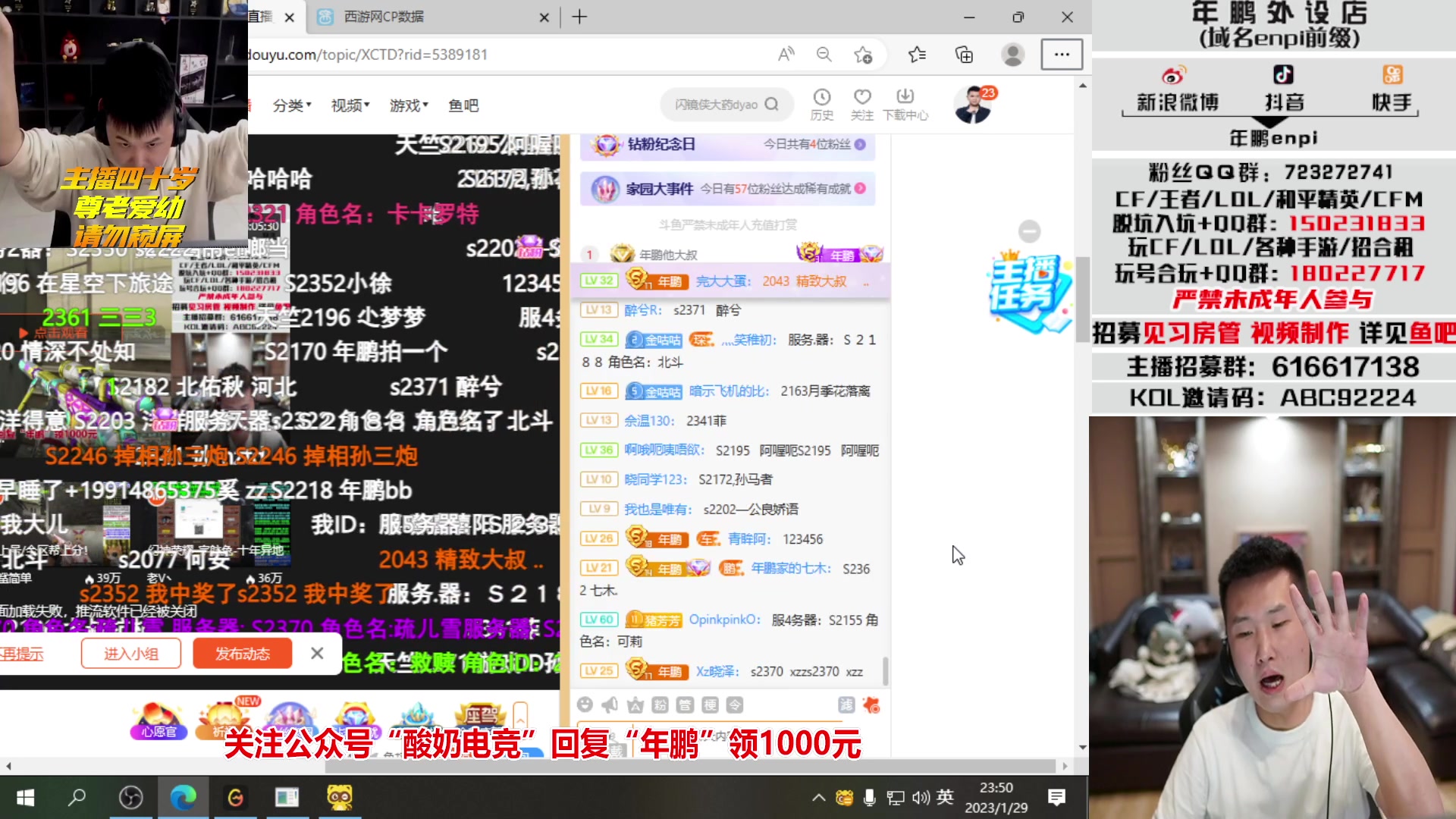This screenshot has width=1456, height=819.
Task: Open the browser favorites list icon
Action: coord(917,54)
